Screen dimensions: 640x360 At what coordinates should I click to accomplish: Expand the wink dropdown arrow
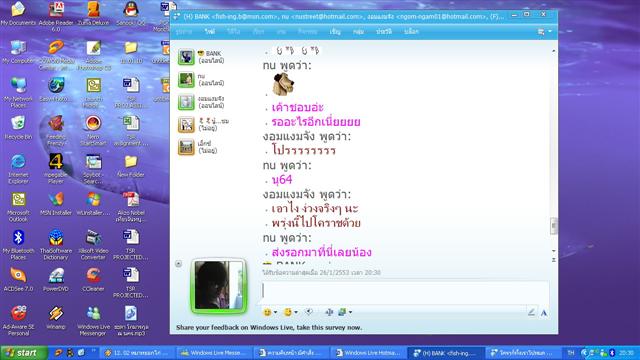tap(296, 312)
